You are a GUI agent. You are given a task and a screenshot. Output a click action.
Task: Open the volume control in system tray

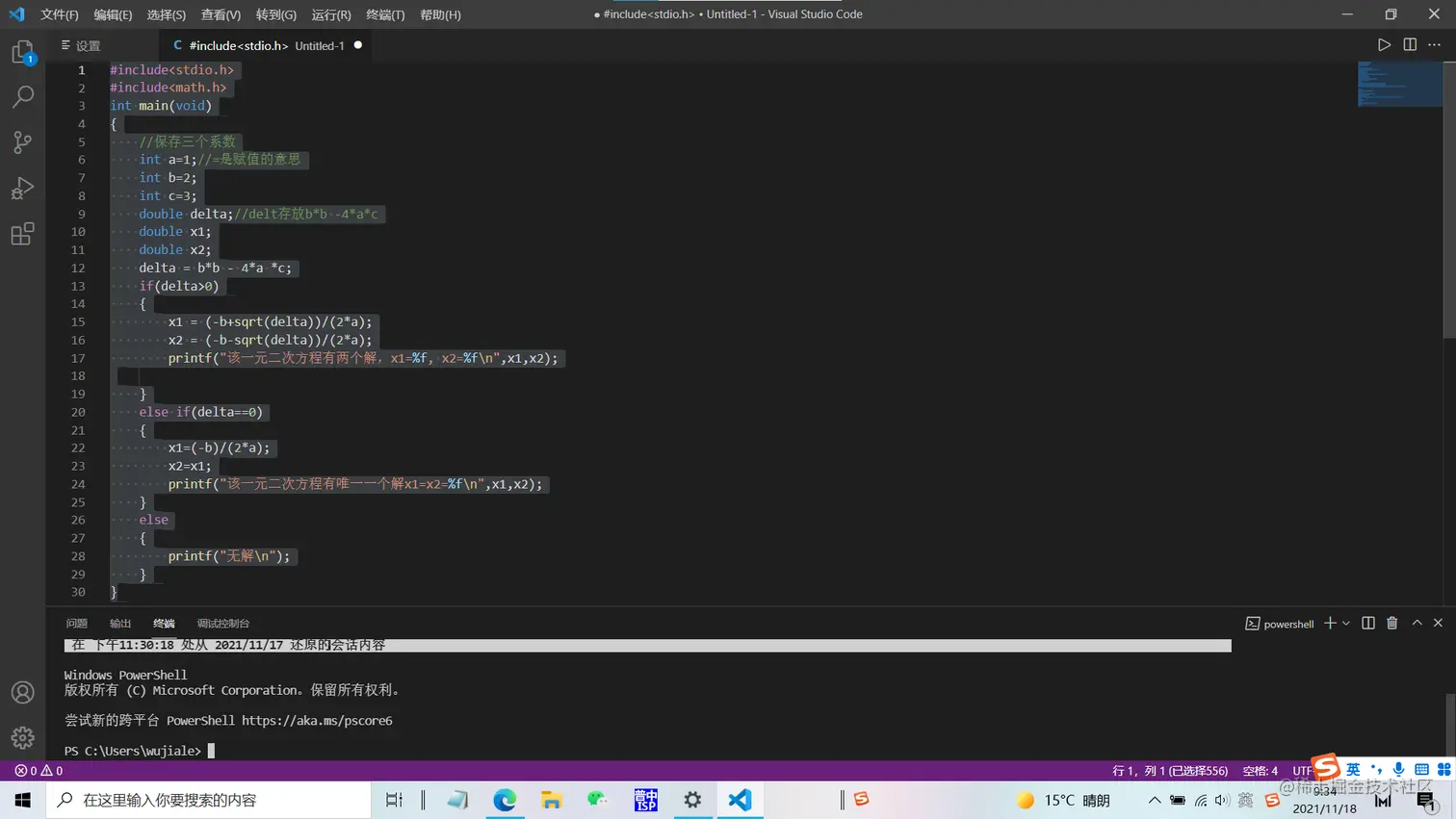[x=1222, y=800]
